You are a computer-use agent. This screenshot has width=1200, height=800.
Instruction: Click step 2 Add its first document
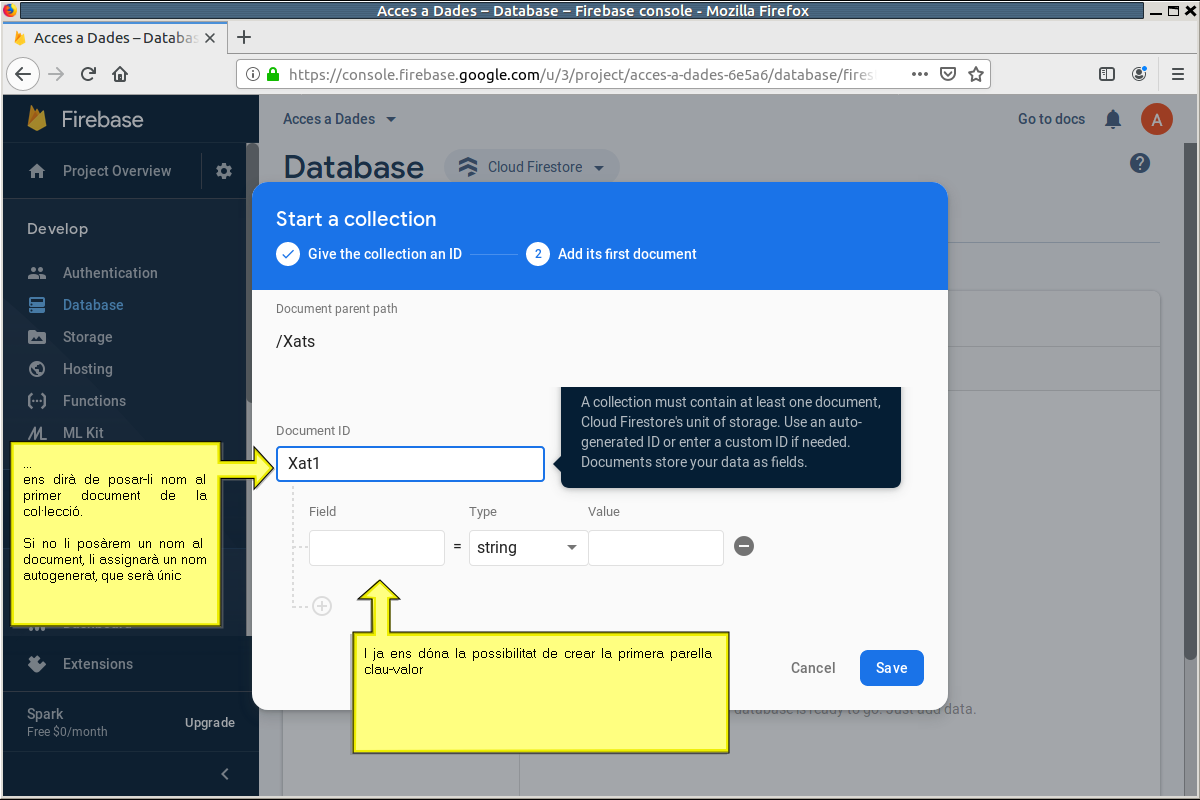pos(611,254)
